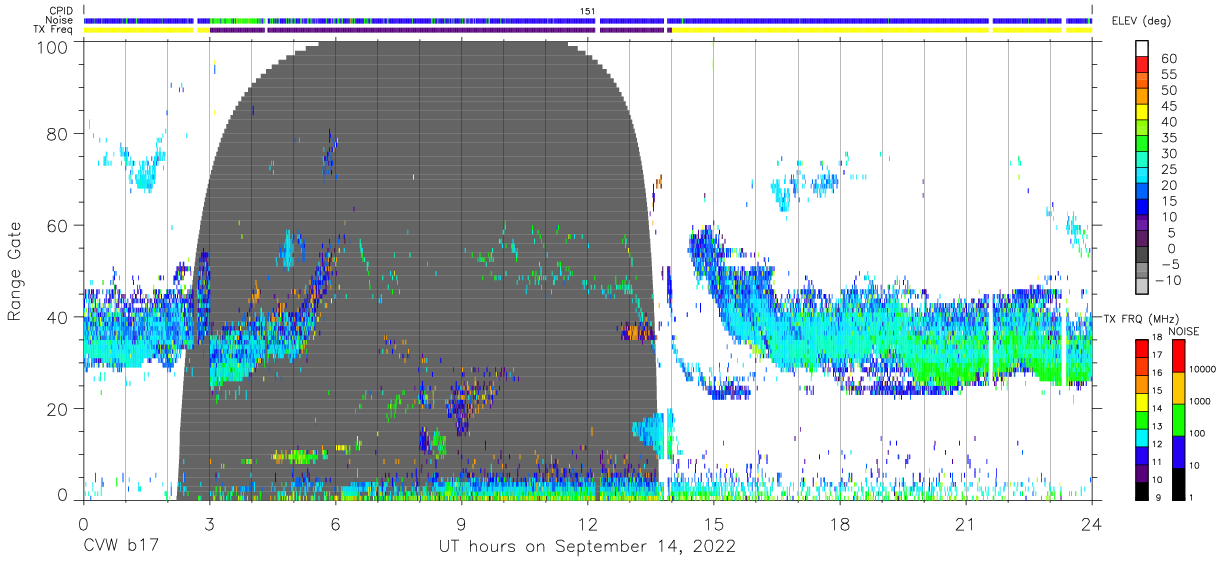Click the NOISE legend value '1000'
The image size is (1228, 567).
pyautogui.click(x=1201, y=401)
